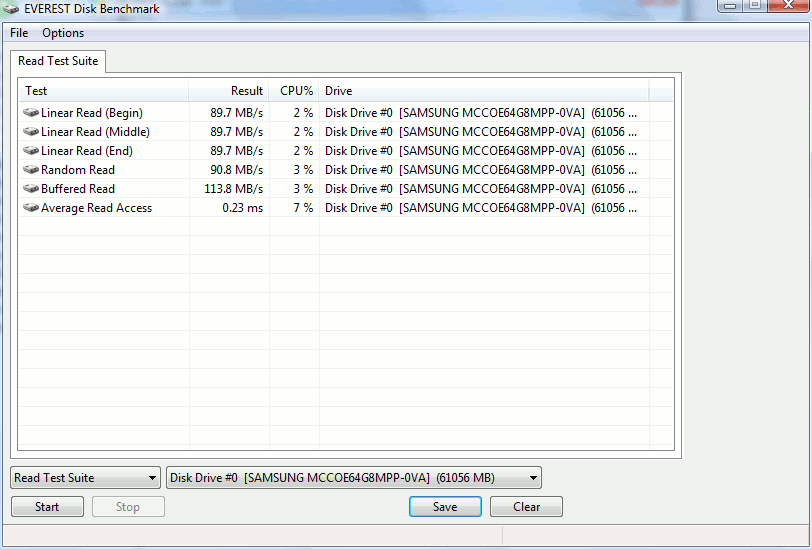Screen dimensions: 812x549
Task: Expand the Read Test Suite dropdown
Action: tap(85, 478)
